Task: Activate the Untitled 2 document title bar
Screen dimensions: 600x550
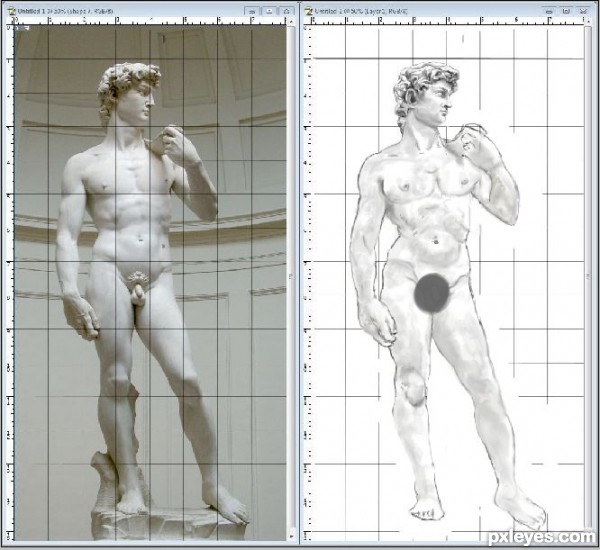Action: tap(449, 11)
